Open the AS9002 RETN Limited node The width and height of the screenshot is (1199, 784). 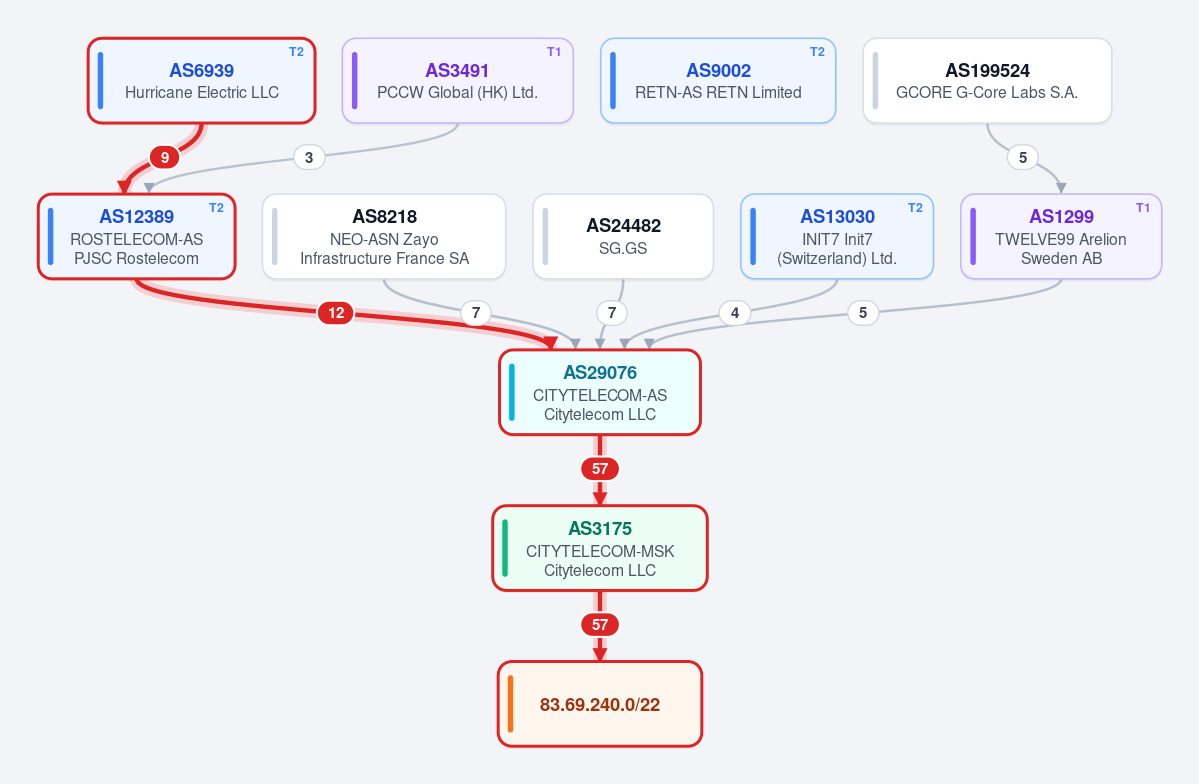pos(718,80)
